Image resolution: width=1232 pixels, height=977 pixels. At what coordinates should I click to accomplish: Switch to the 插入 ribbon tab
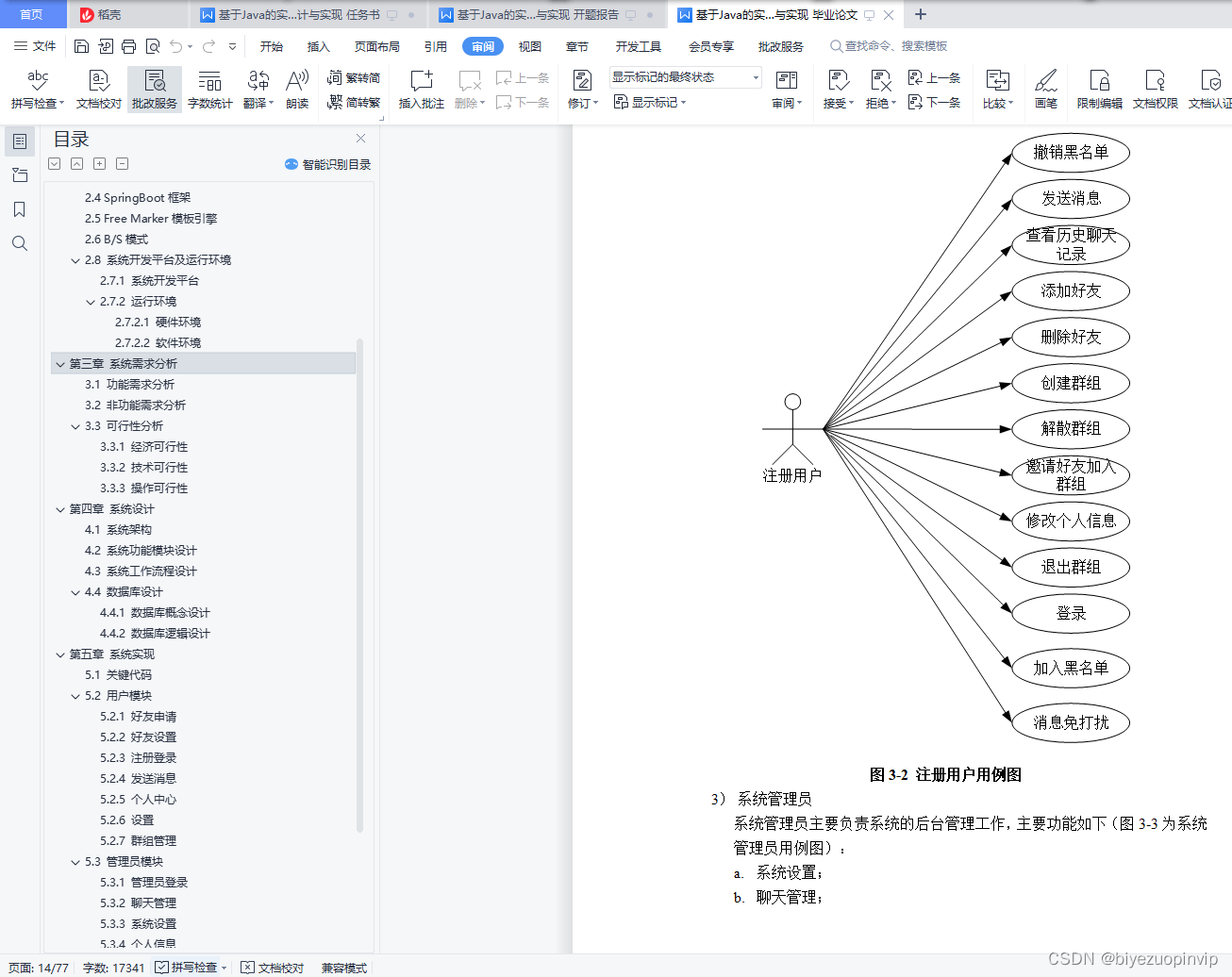click(319, 46)
